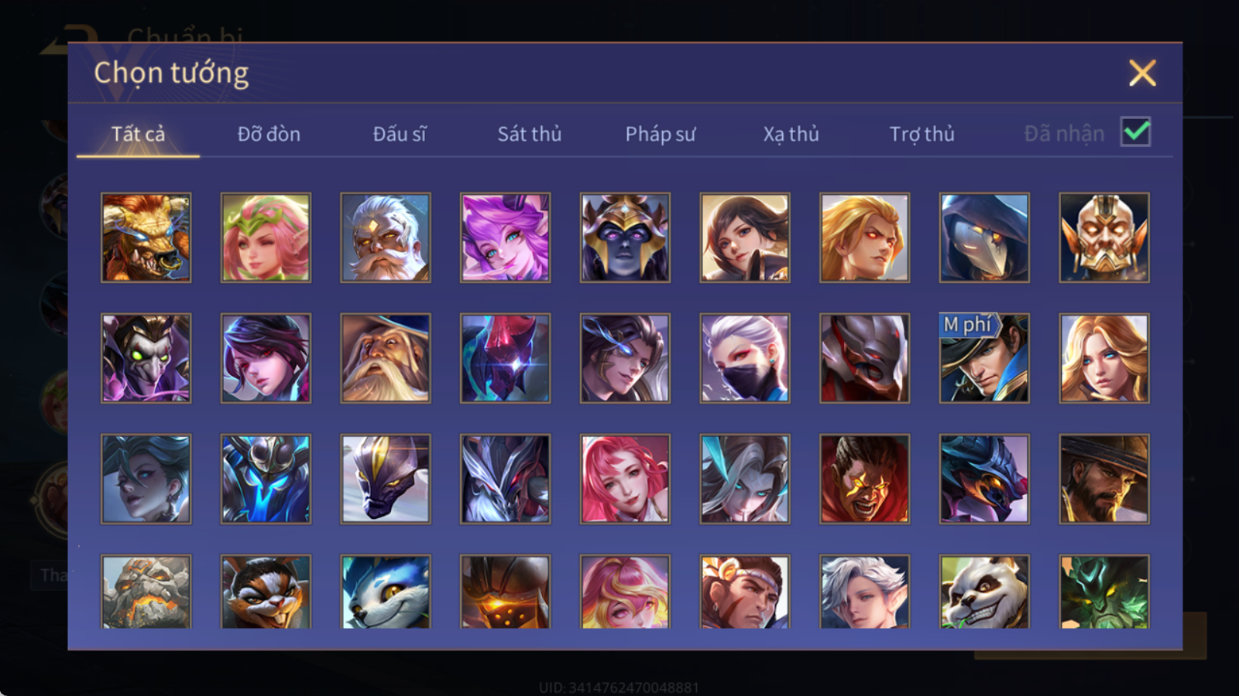Select the purple-haired girl hero portrait
Image resolution: width=1239 pixels, height=696 pixels.
pos(505,237)
